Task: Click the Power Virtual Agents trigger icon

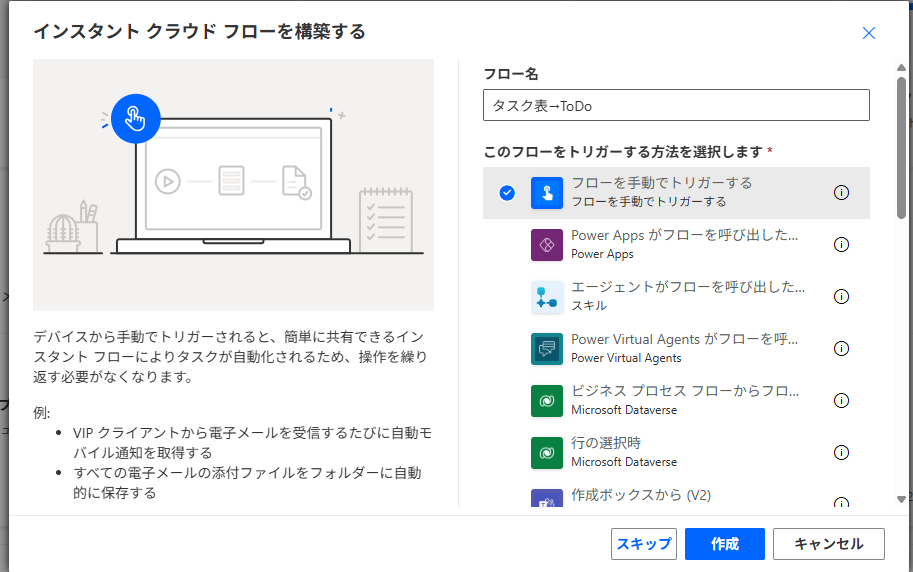Action: [x=547, y=348]
